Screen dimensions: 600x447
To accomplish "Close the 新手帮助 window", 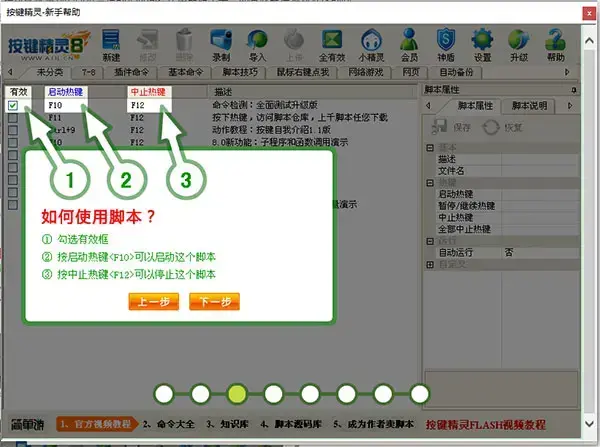I will click(589, 14).
